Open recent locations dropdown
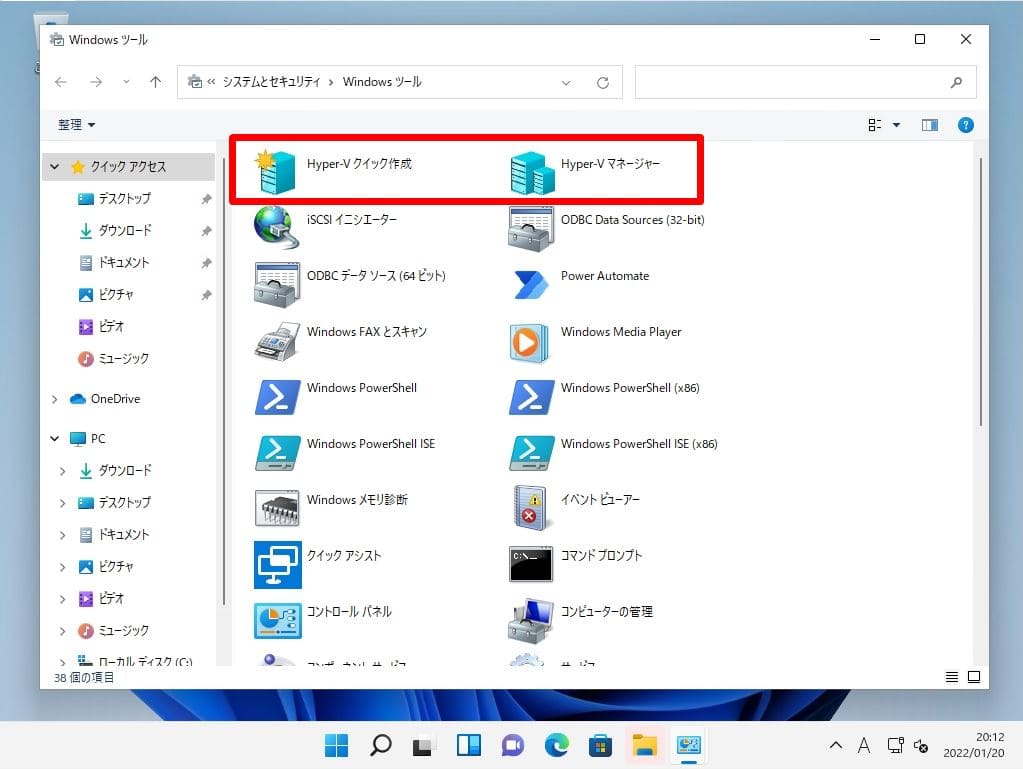The height and width of the screenshot is (769, 1023). pyautogui.click(x=126, y=82)
